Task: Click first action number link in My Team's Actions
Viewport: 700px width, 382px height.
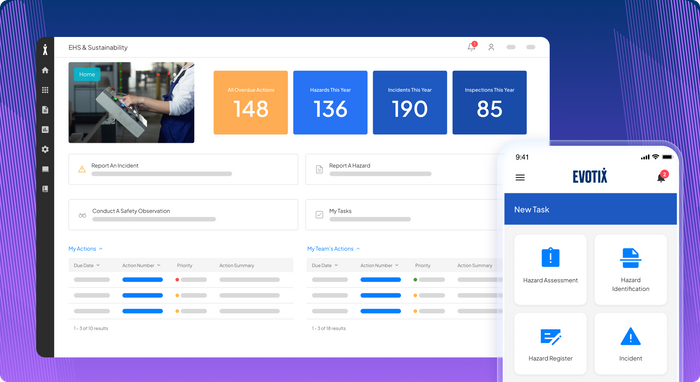Action: coord(380,280)
